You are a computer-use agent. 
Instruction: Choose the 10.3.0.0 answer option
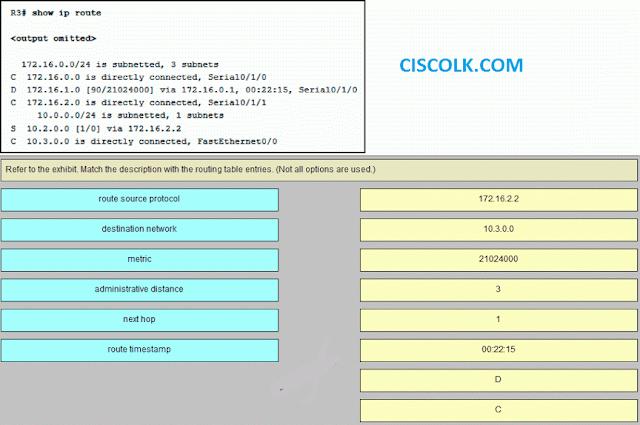498,230
